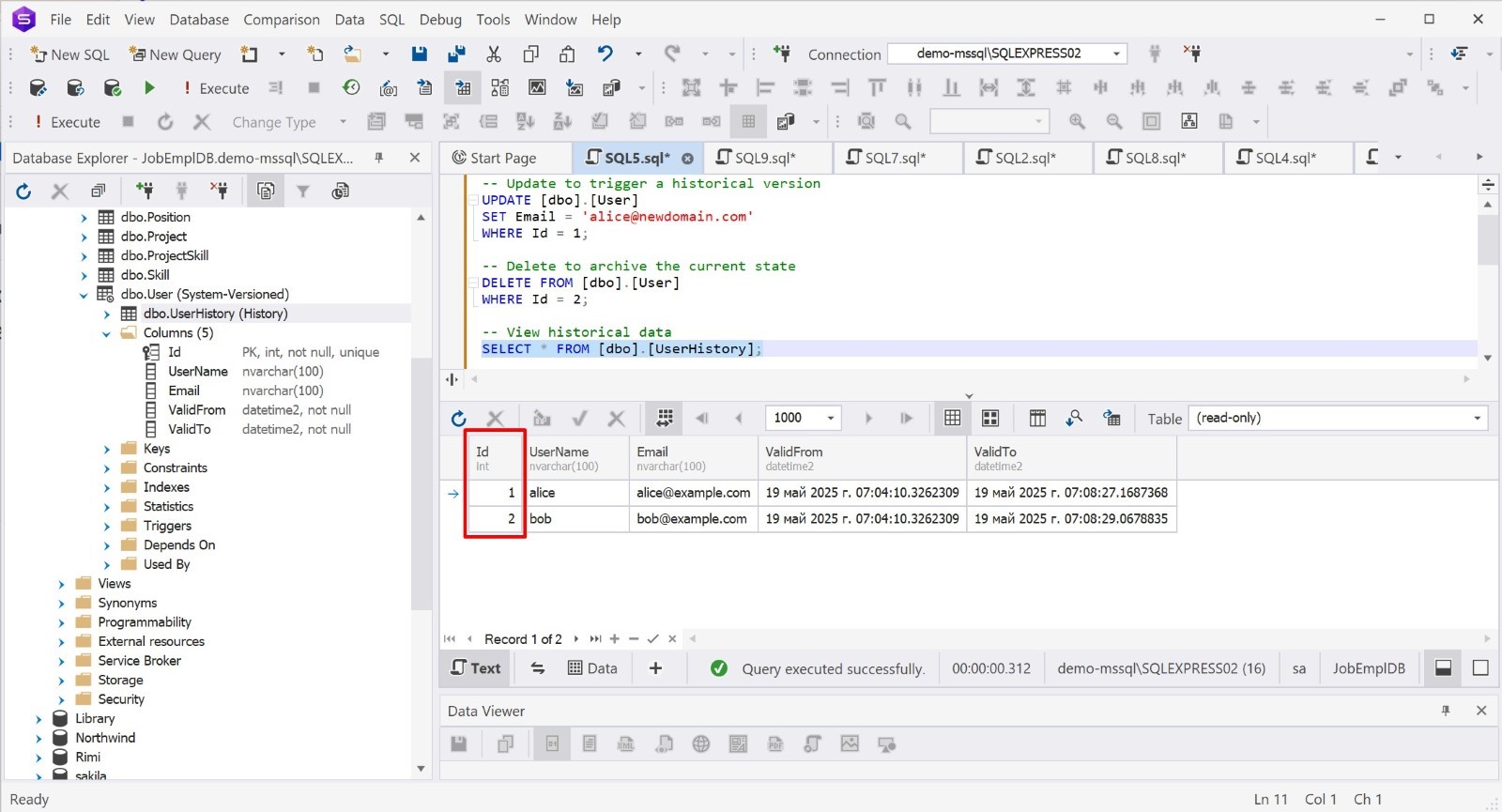1502x812 pixels.
Task: Pin the Data Viewer panel
Action: [x=1446, y=711]
